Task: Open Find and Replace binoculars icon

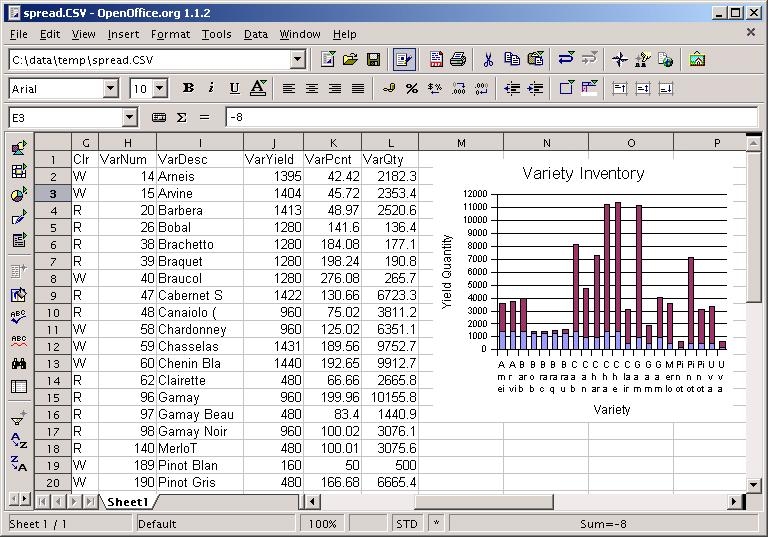Action: 18,364
